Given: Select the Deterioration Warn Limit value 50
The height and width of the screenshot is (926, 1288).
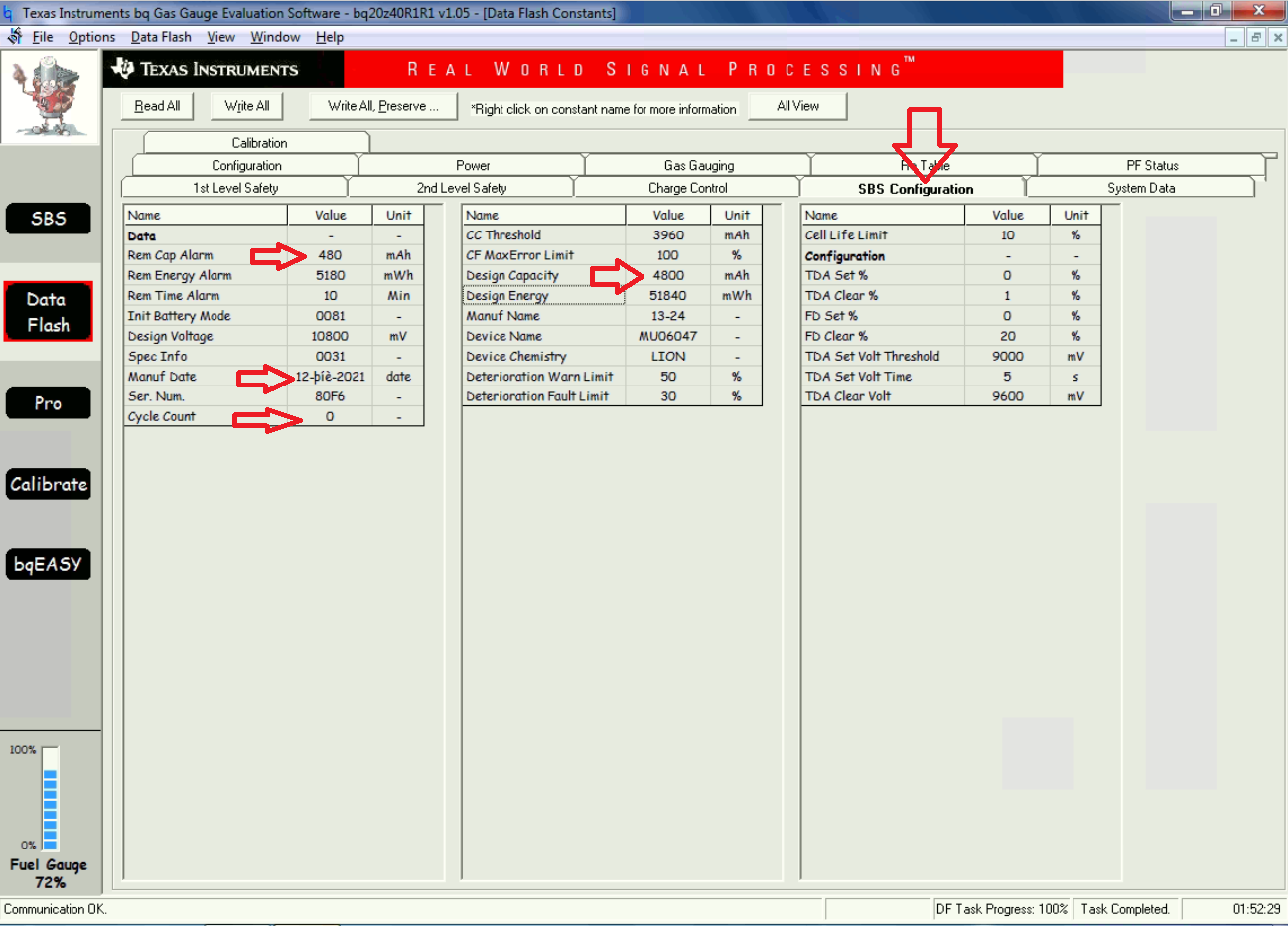Looking at the screenshot, I should (x=668, y=377).
